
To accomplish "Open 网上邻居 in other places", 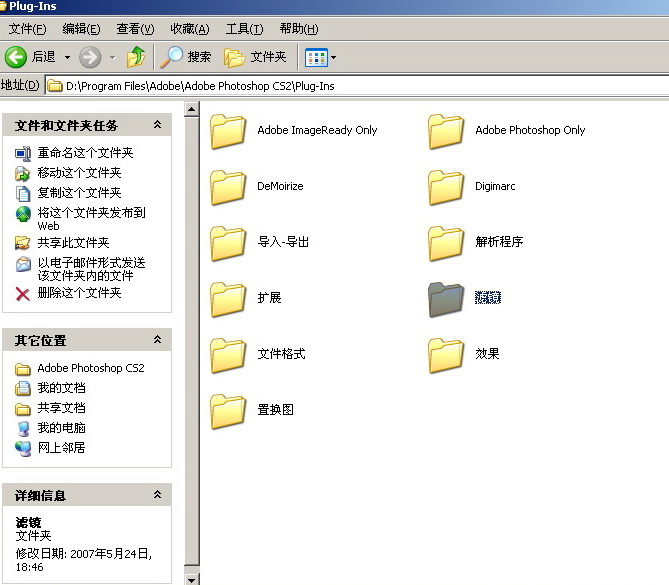I will [x=61, y=448].
